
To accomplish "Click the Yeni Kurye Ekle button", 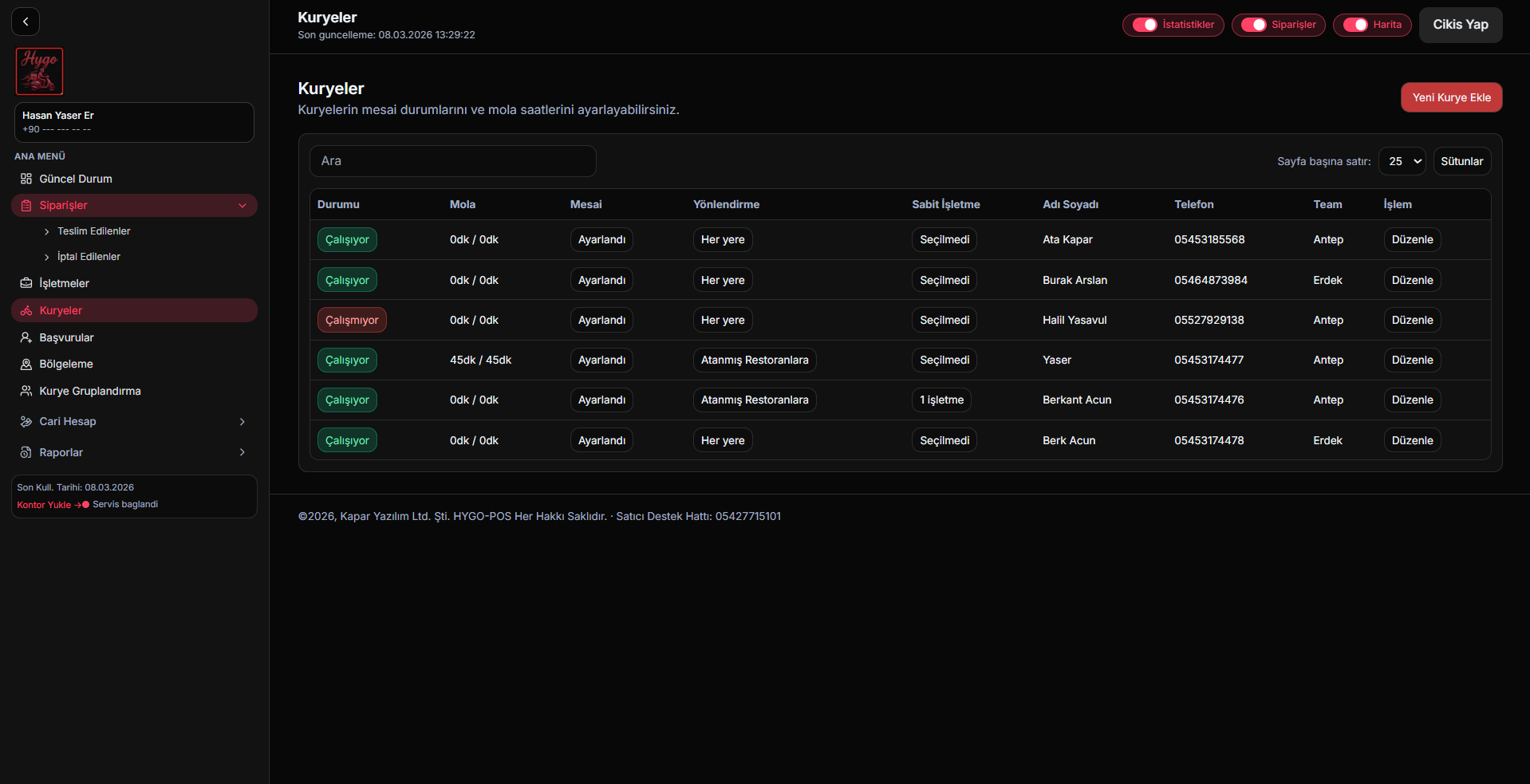I will [x=1451, y=97].
